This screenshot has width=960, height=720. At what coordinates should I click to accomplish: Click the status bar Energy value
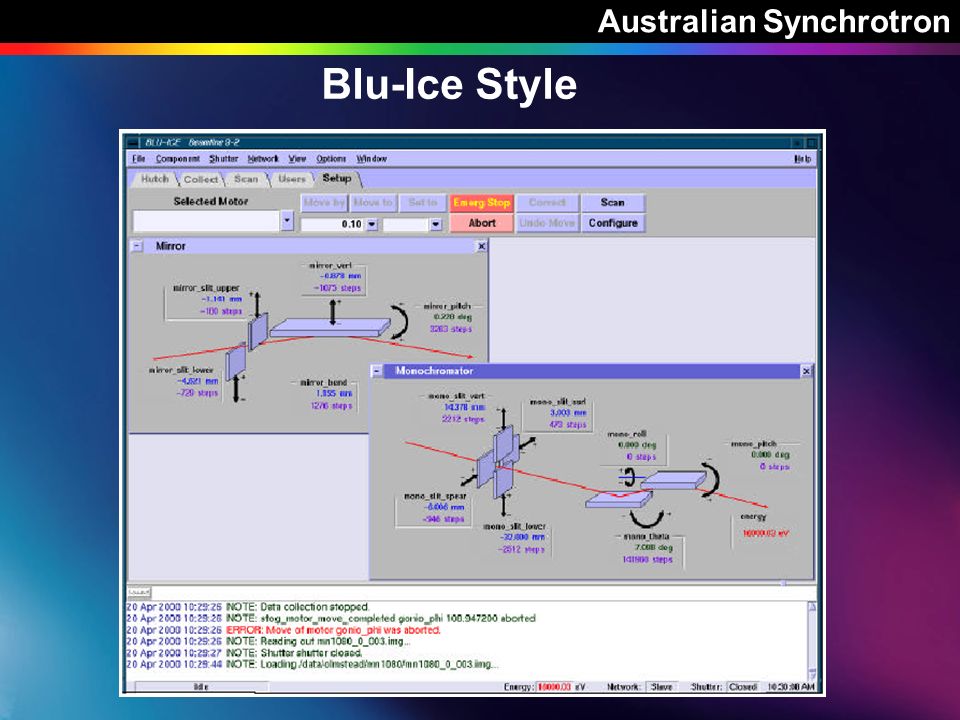[x=554, y=687]
